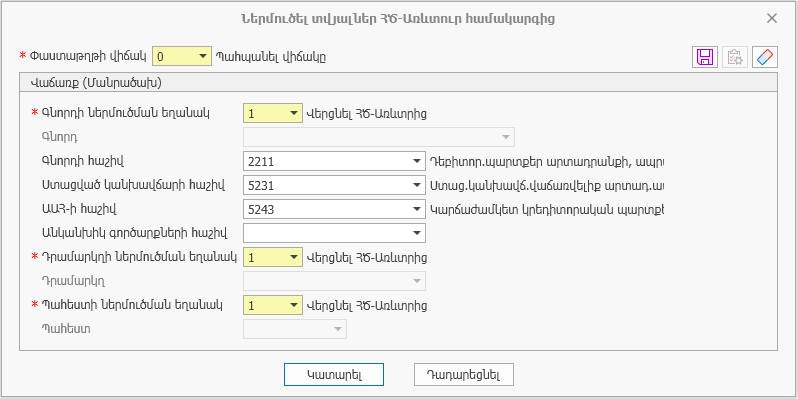This screenshot has height=399, width=798.
Task: Click the disabled Պահեստ combo box
Action: 295,329
